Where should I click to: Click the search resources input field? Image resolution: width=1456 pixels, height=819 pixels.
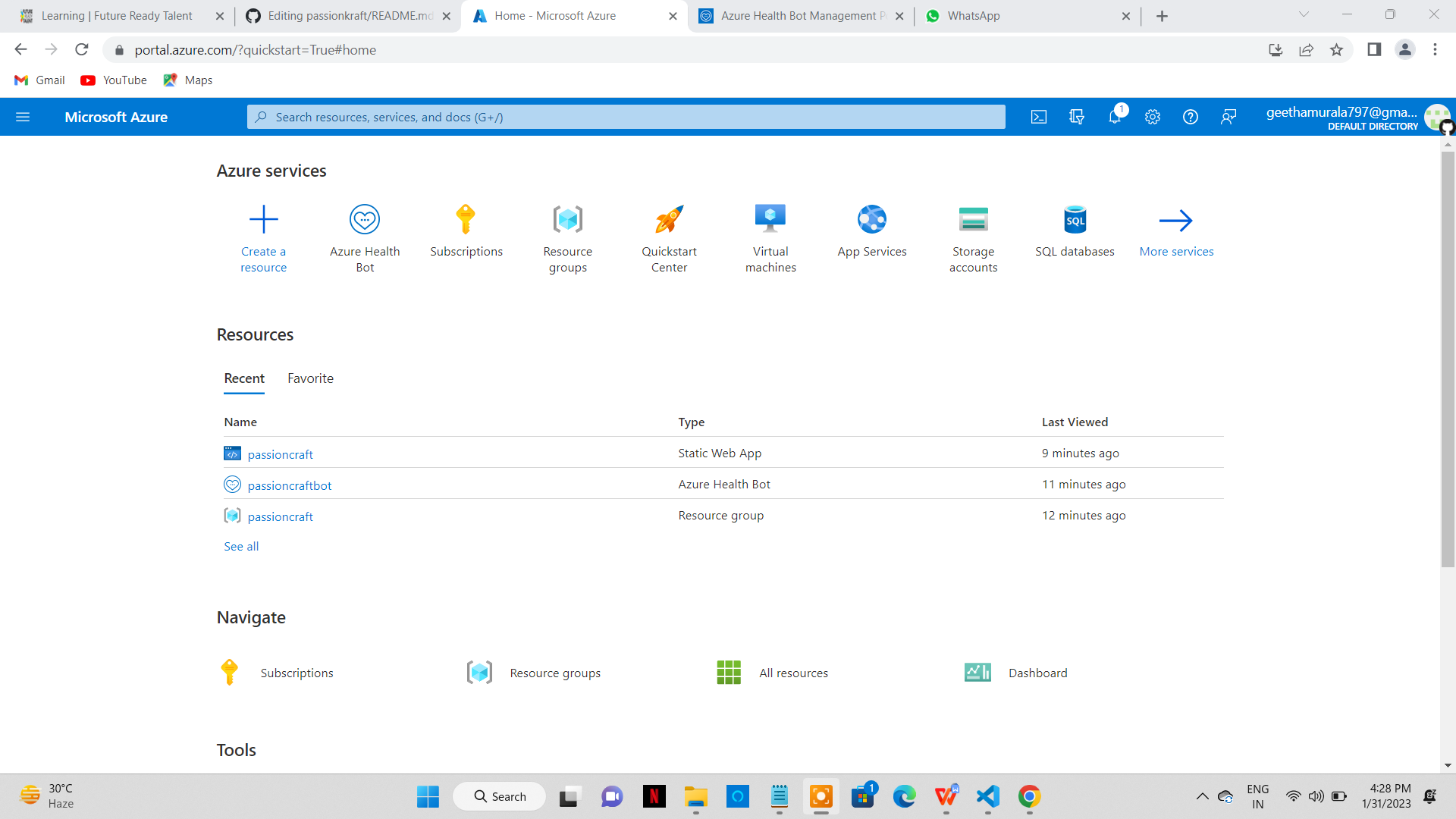pyautogui.click(x=626, y=117)
